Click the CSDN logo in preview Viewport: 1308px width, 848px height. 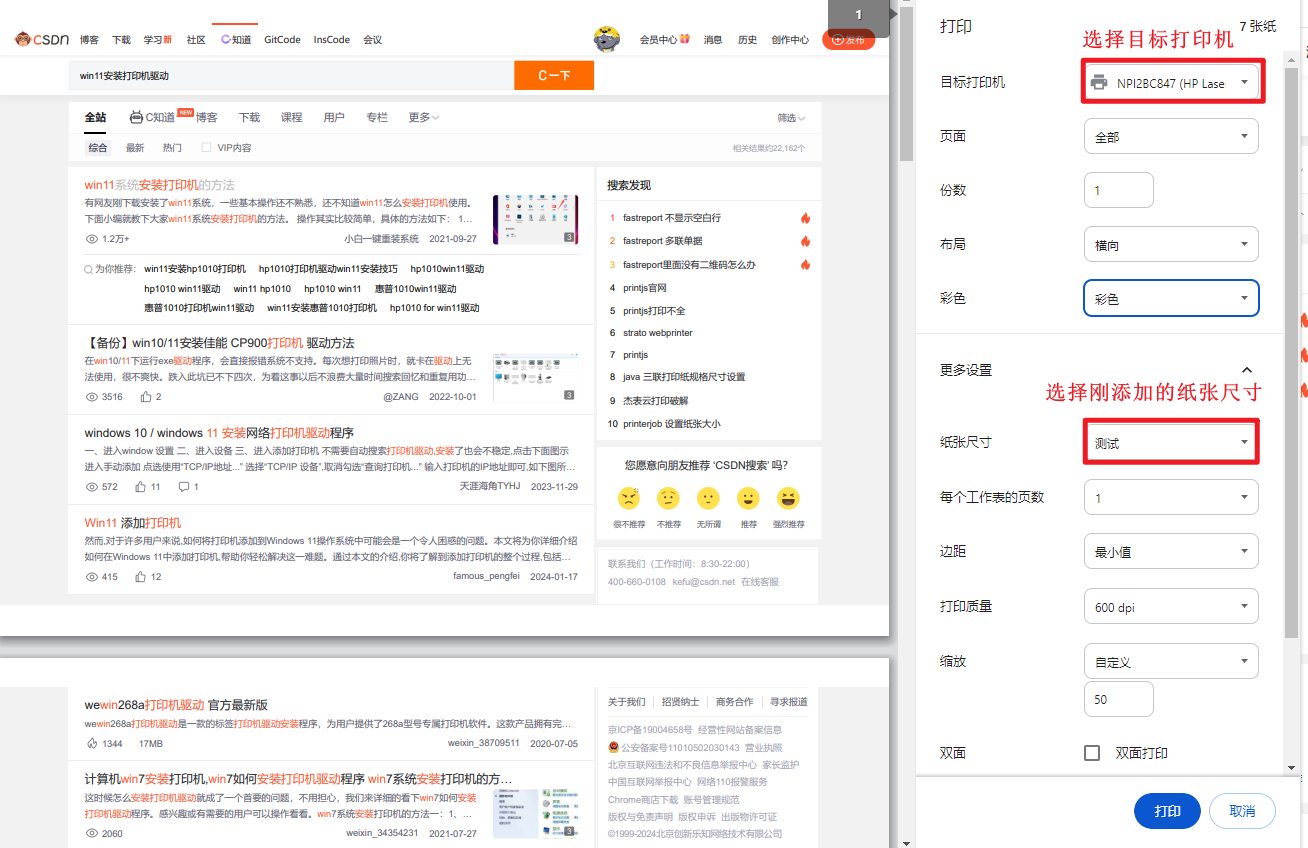[42, 39]
